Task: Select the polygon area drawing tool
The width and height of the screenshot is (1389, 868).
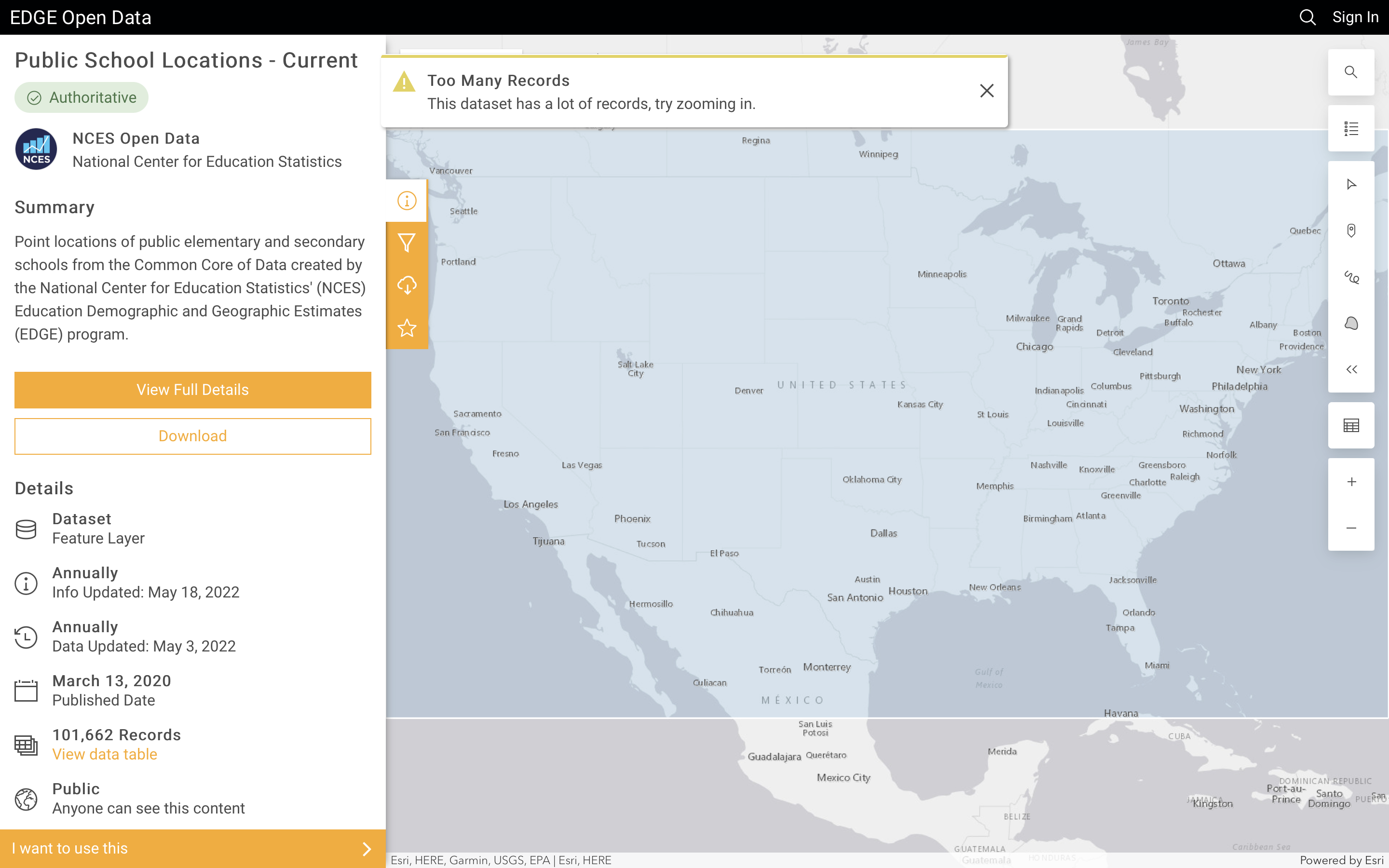Action: [x=1351, y=323]
